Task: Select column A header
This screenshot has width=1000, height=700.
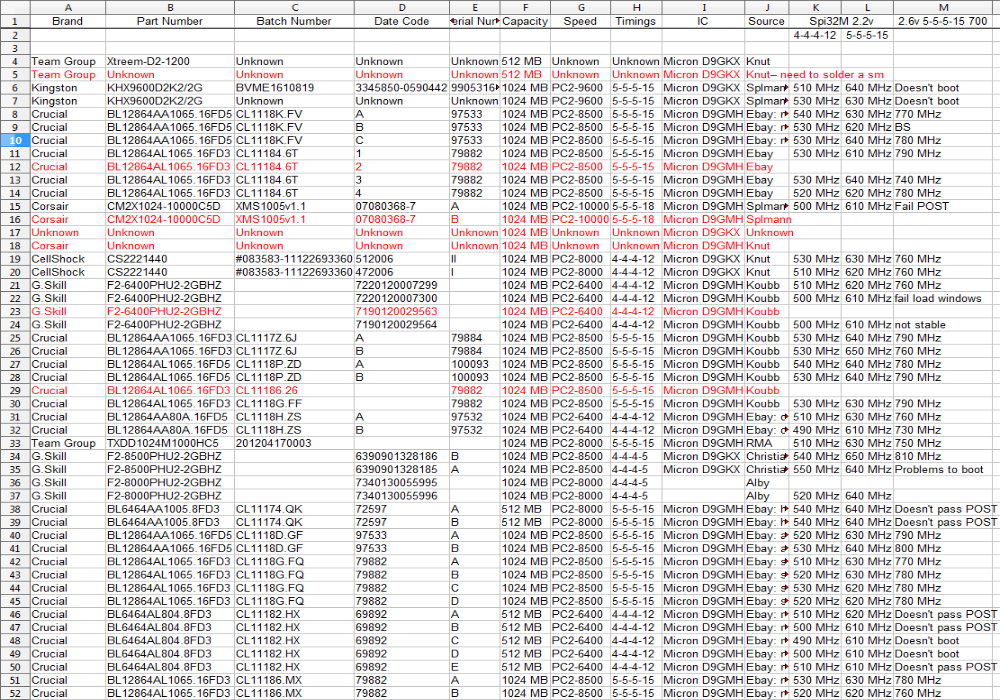Action: pos(68,8)
